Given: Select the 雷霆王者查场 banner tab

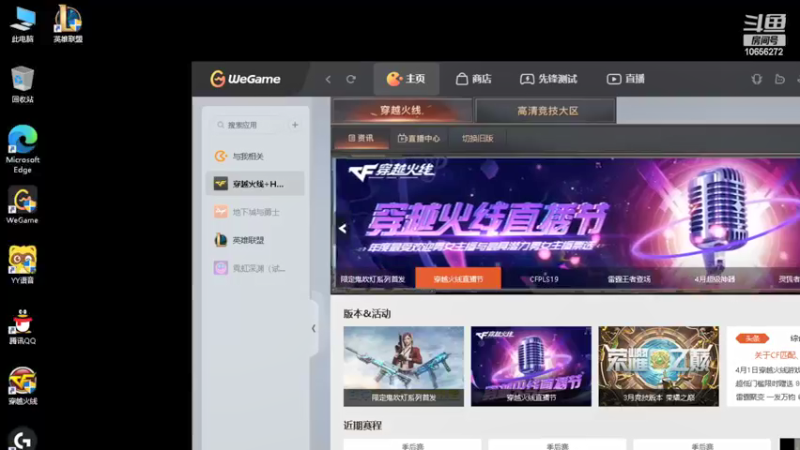Looking at the screenshot, I should [x=629, y=279].
